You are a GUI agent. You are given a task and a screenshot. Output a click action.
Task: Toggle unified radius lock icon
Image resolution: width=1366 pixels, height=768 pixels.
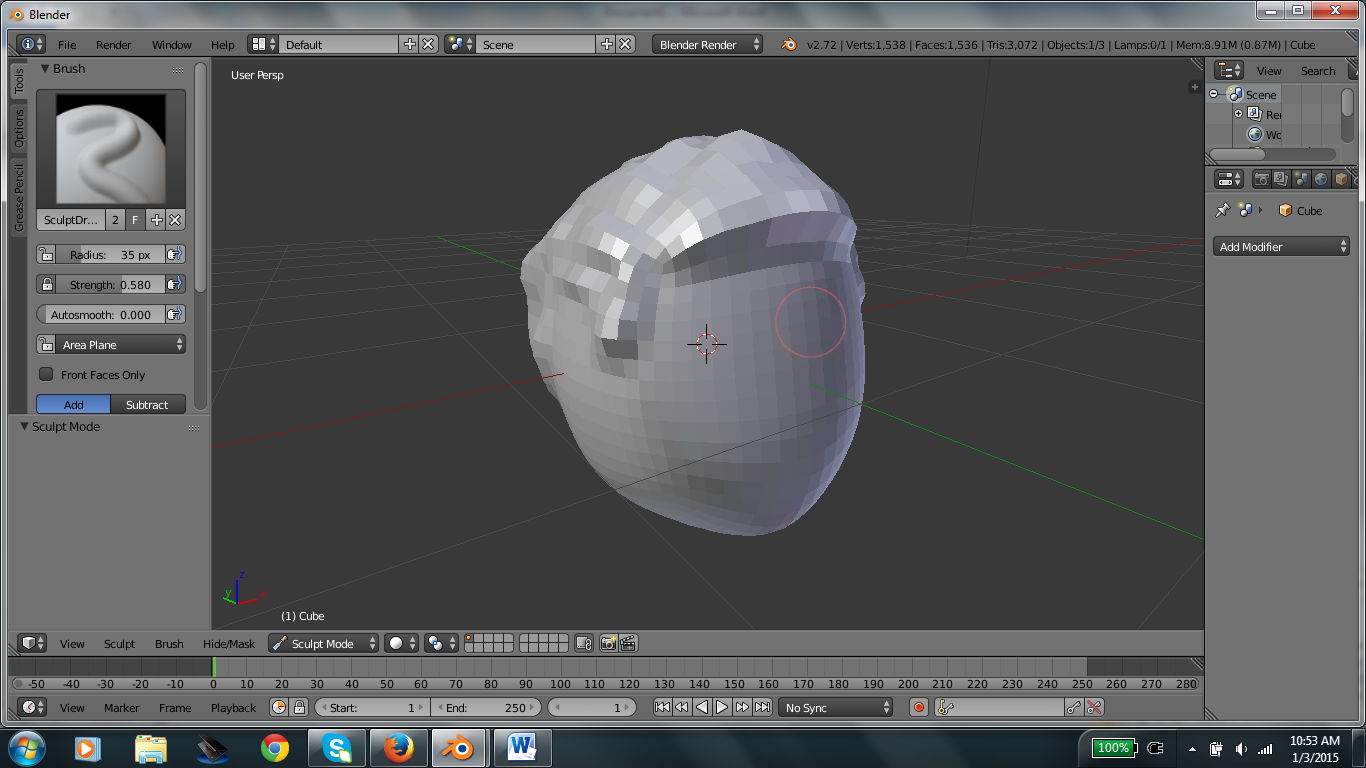46,255
